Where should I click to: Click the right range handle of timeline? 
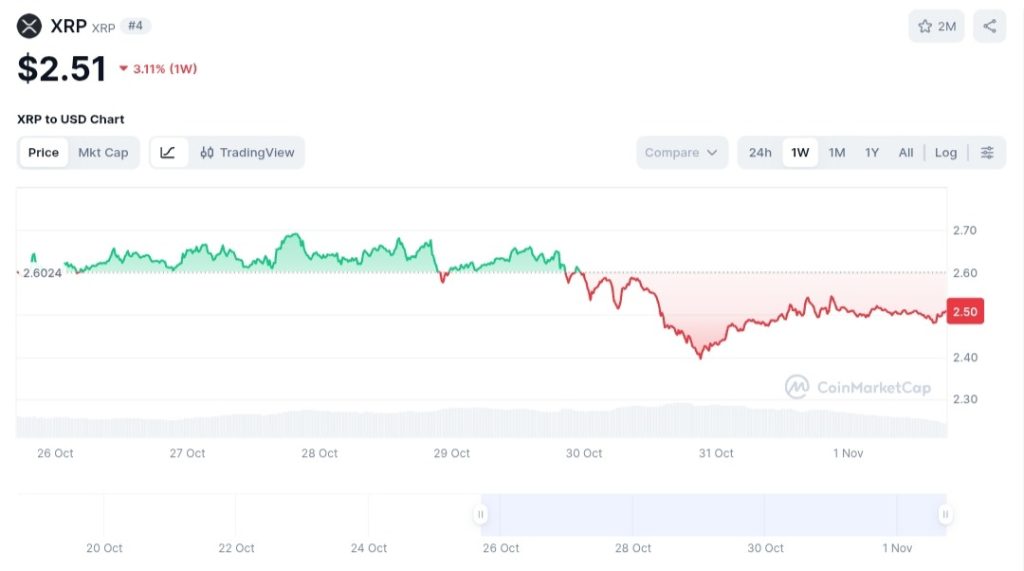coord(945,515)
